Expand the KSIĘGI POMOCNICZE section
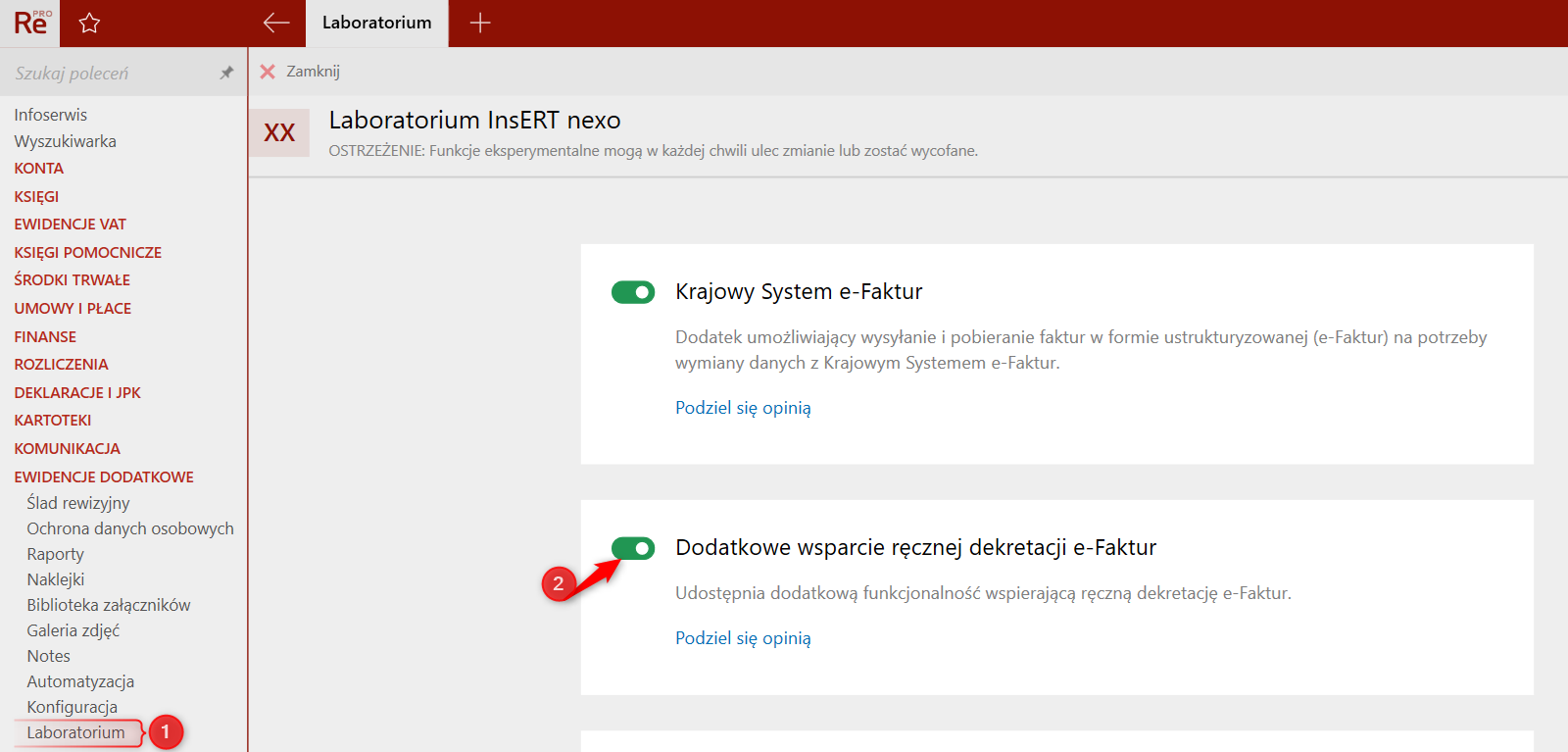This screenshot has width=1568, height=752. point(87,253)
